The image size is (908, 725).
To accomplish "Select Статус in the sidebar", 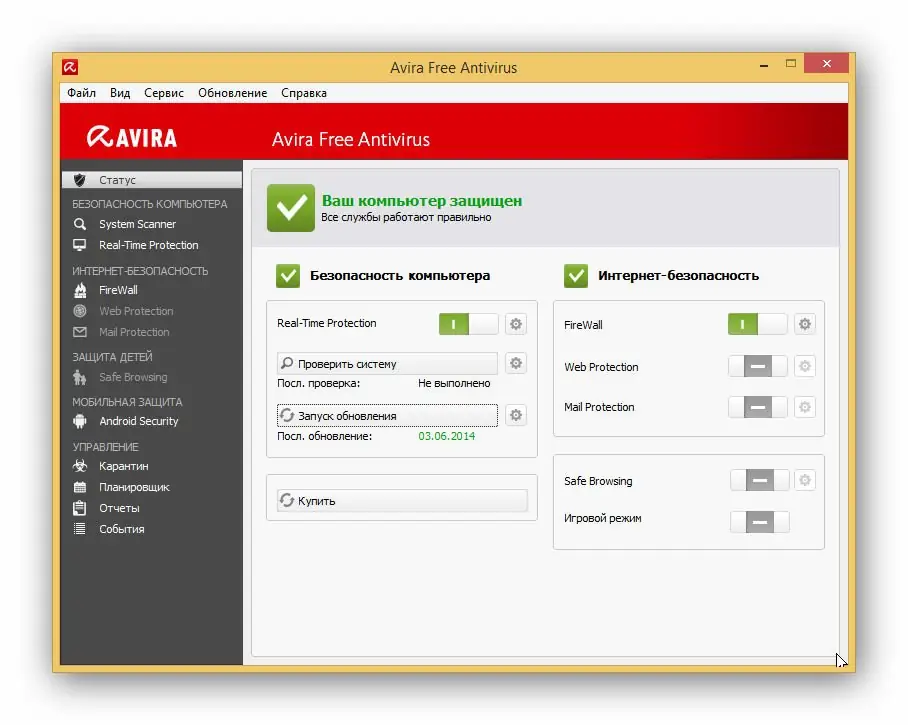I will coord(152,180).
